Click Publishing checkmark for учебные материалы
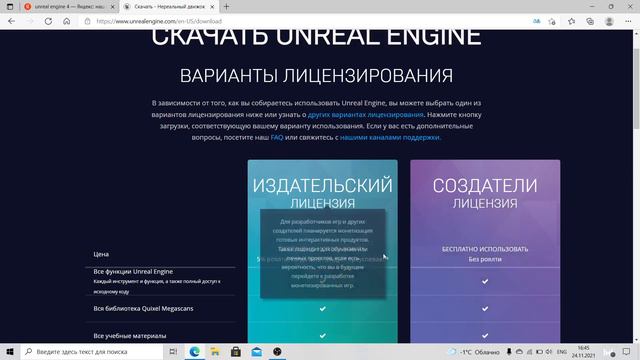The image size is (640, 360). point(322,336)
